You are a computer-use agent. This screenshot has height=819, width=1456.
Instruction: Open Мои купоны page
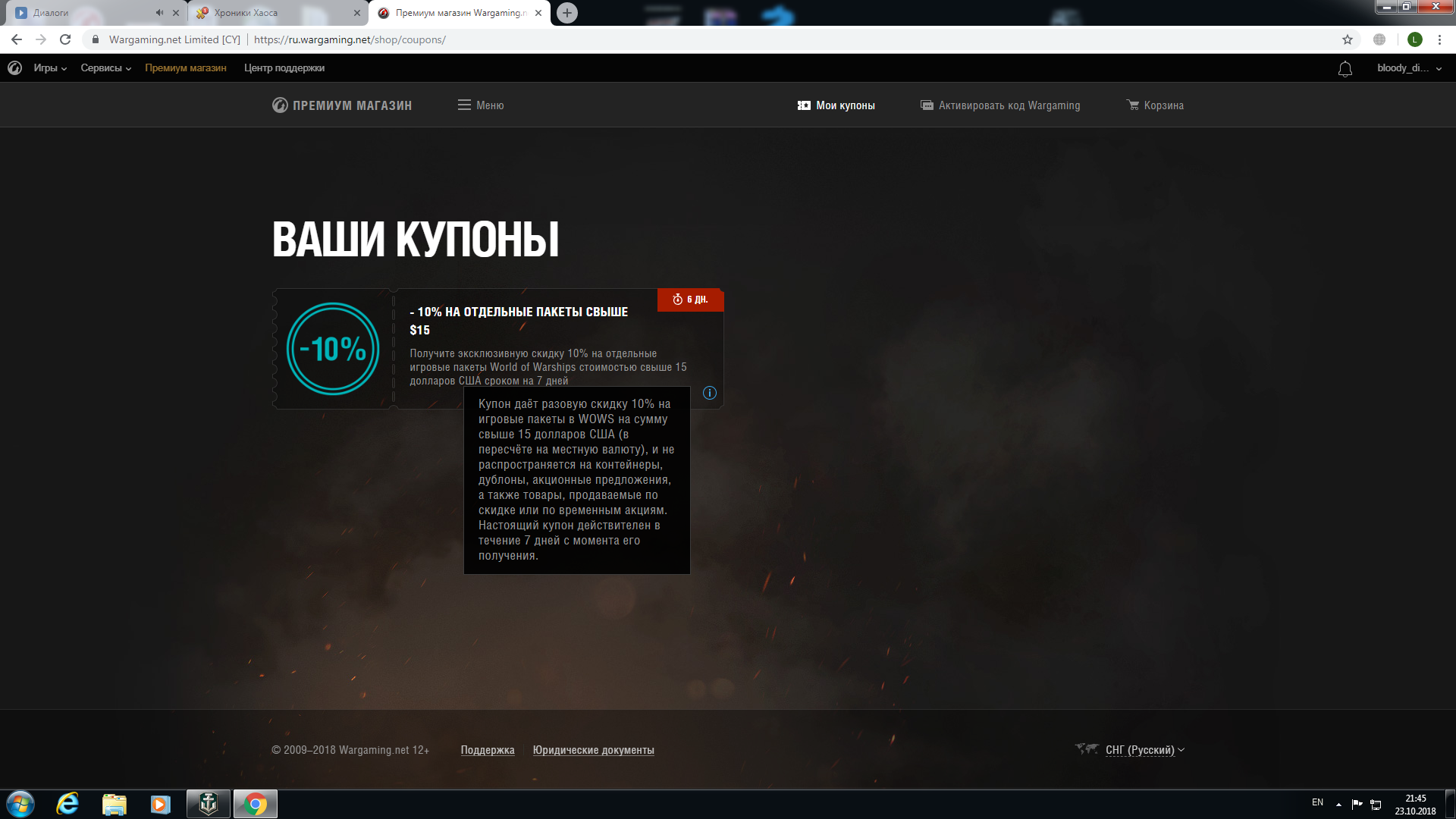(x=836, y=105)
